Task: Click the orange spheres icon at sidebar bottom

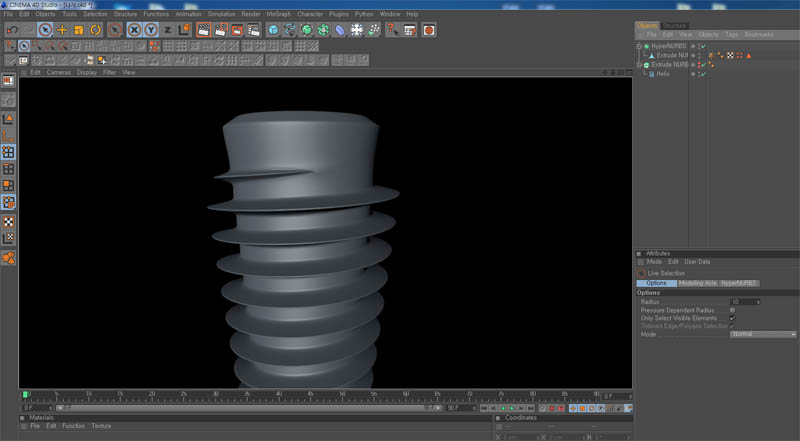Action: 8,257
